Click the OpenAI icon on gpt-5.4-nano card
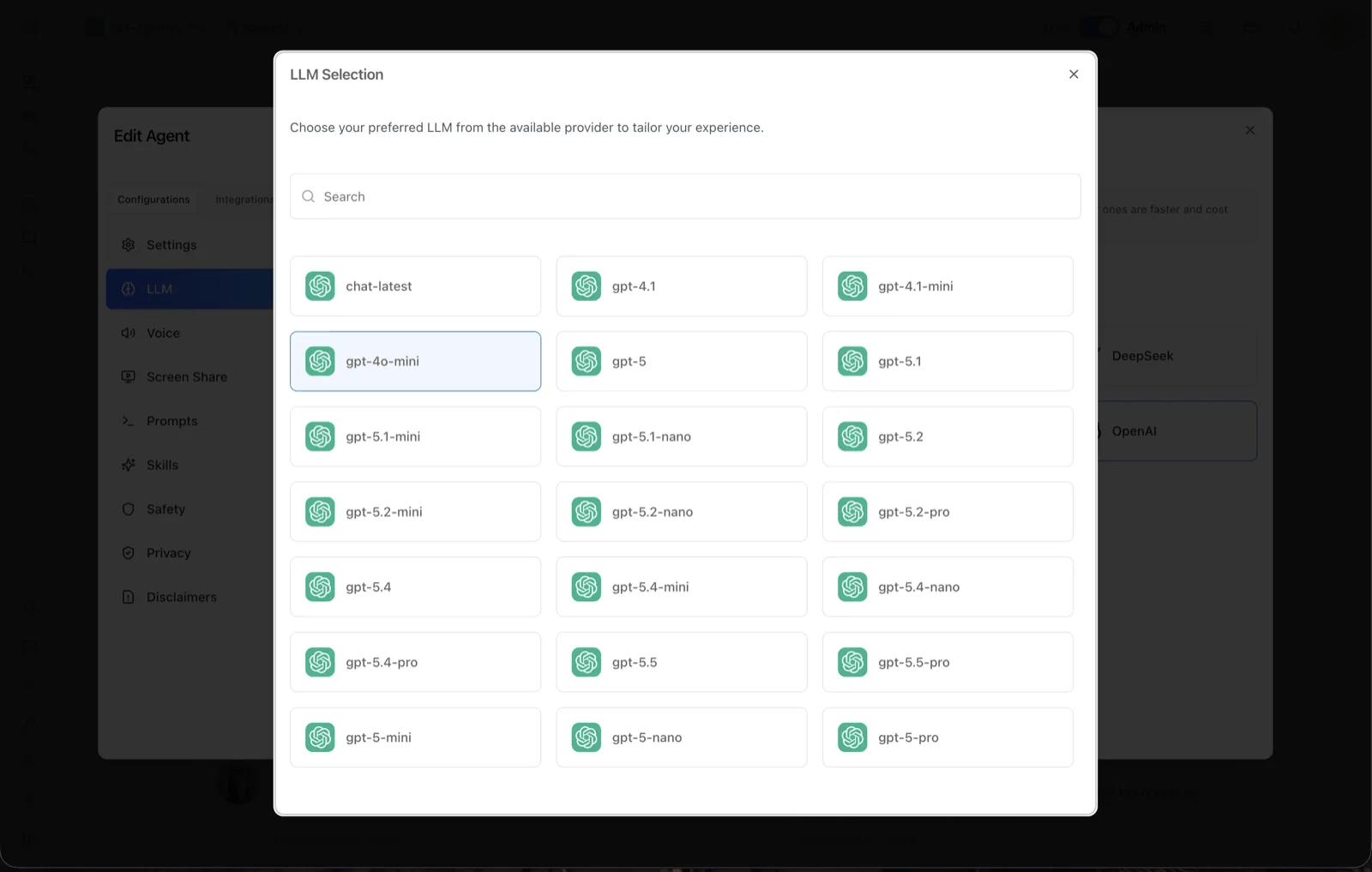1372x872 pixels. tap(852, 587)
